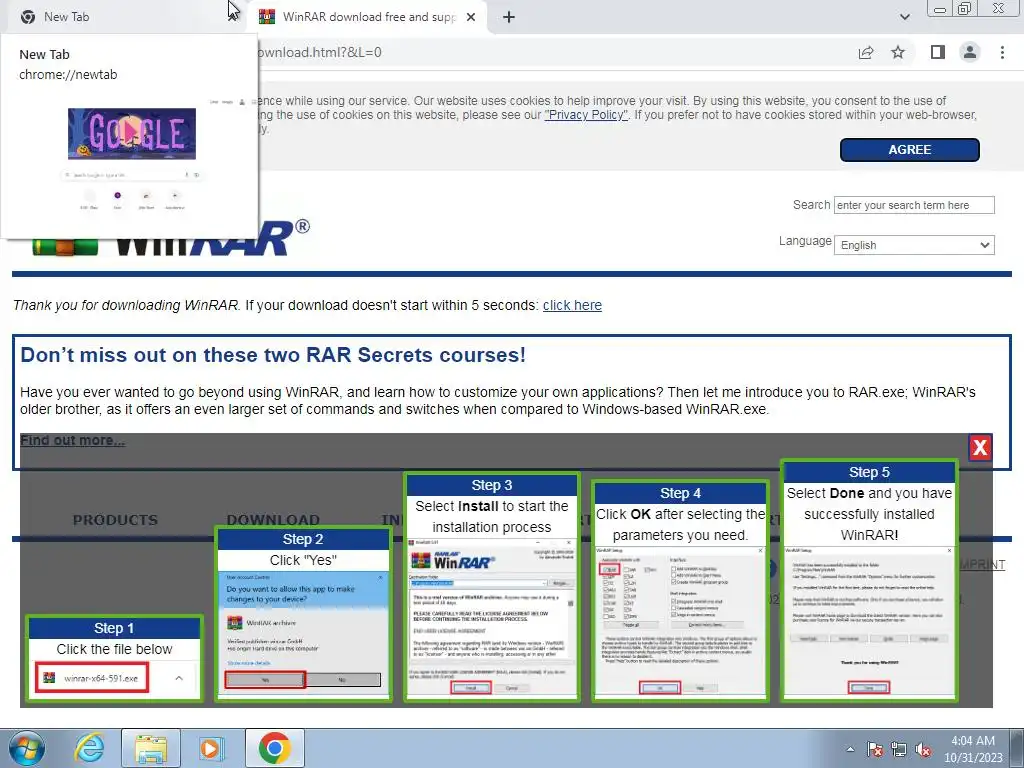This screenshot has height=768, width=1024.
Task: Open the Privacy Policy link
Action: [x=586, y=115]
